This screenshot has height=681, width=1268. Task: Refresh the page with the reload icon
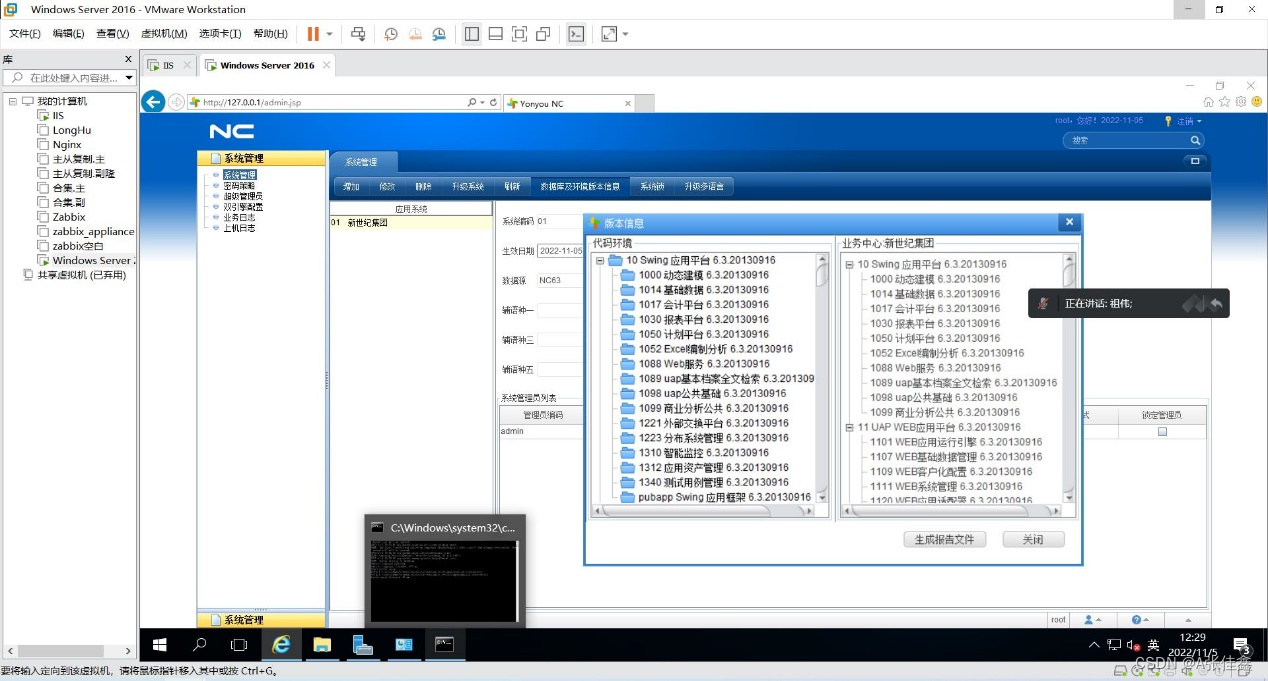click(493, 103)
